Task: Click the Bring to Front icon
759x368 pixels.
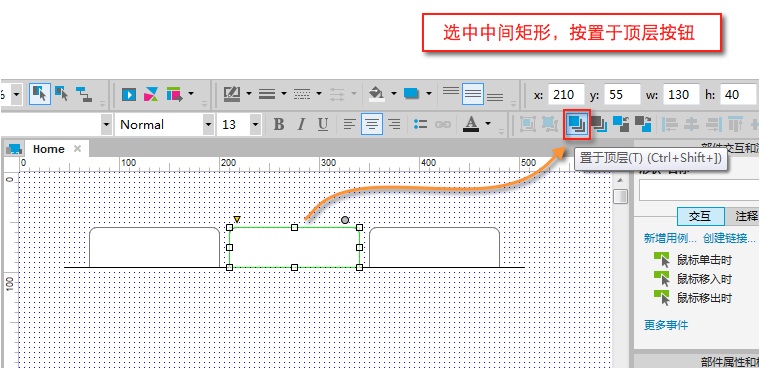Action: (577, 124)
